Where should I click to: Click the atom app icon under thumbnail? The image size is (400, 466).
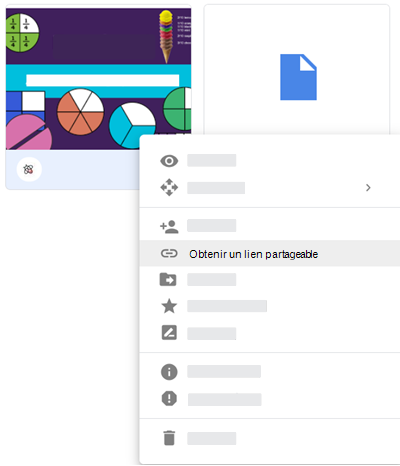click(29, 170)
